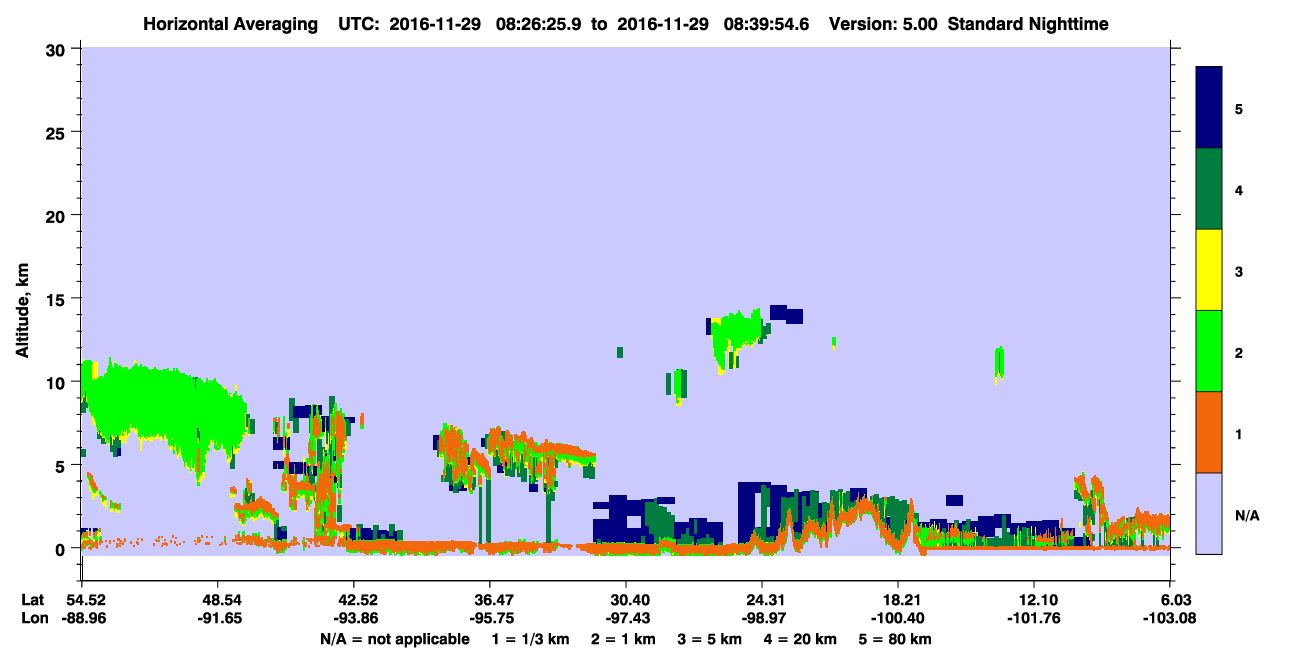Click the longitude value -88.96
Viewport: 1300px width, 667px height.
[82, 619]
